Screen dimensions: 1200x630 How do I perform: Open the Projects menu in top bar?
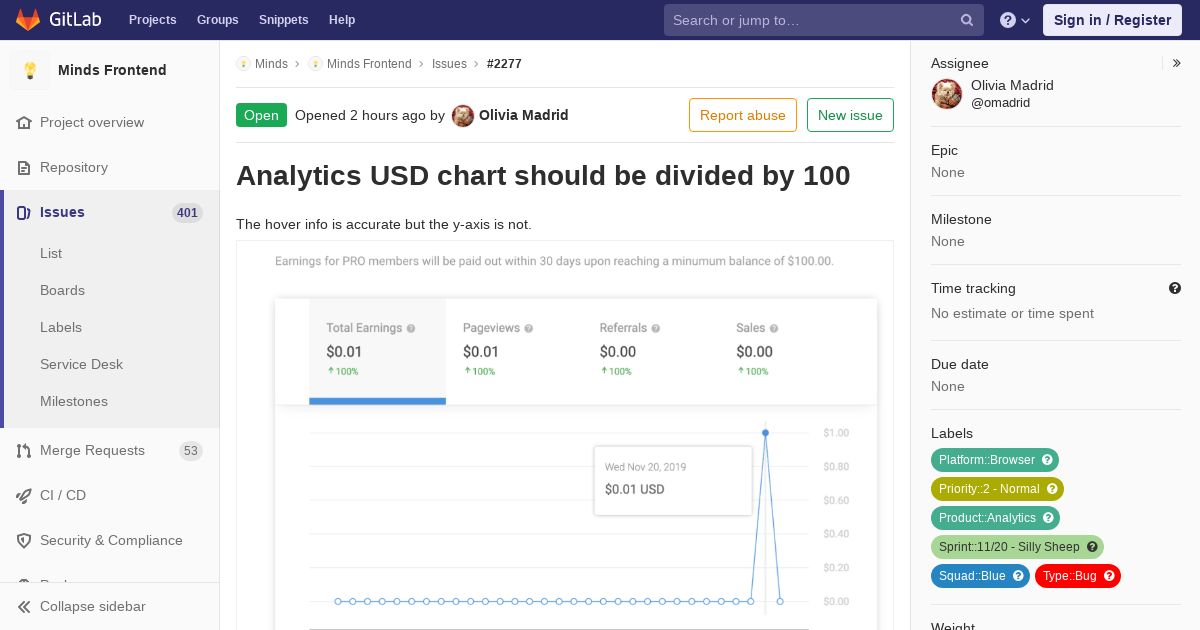pos(152,20)
